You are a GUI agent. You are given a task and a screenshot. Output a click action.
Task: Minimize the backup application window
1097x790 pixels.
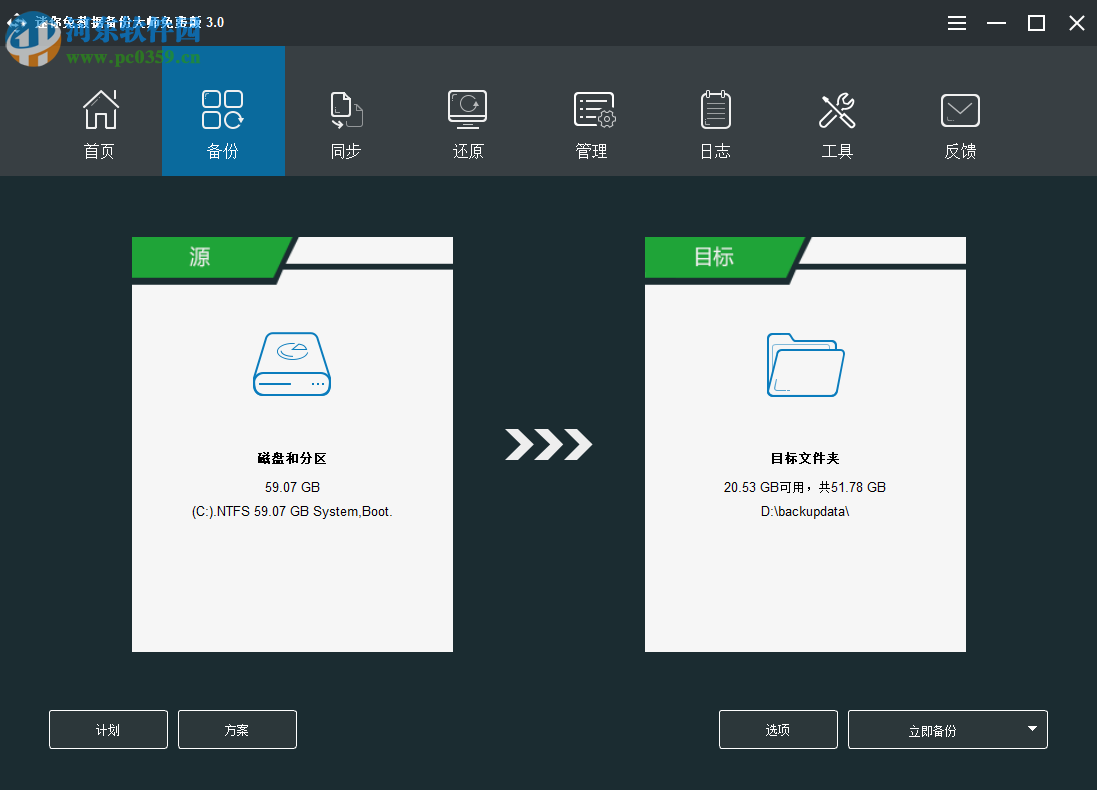(996, 23)
